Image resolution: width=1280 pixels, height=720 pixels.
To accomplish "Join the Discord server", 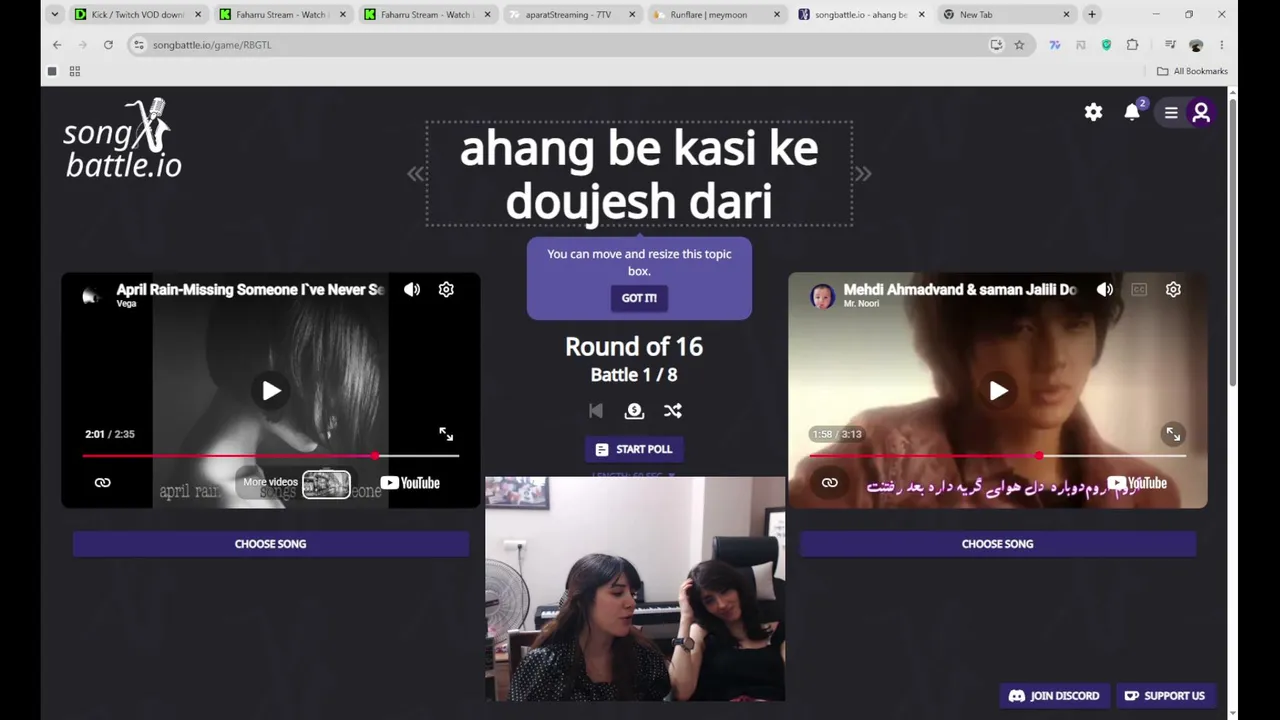I will [x=1054, y=696].
